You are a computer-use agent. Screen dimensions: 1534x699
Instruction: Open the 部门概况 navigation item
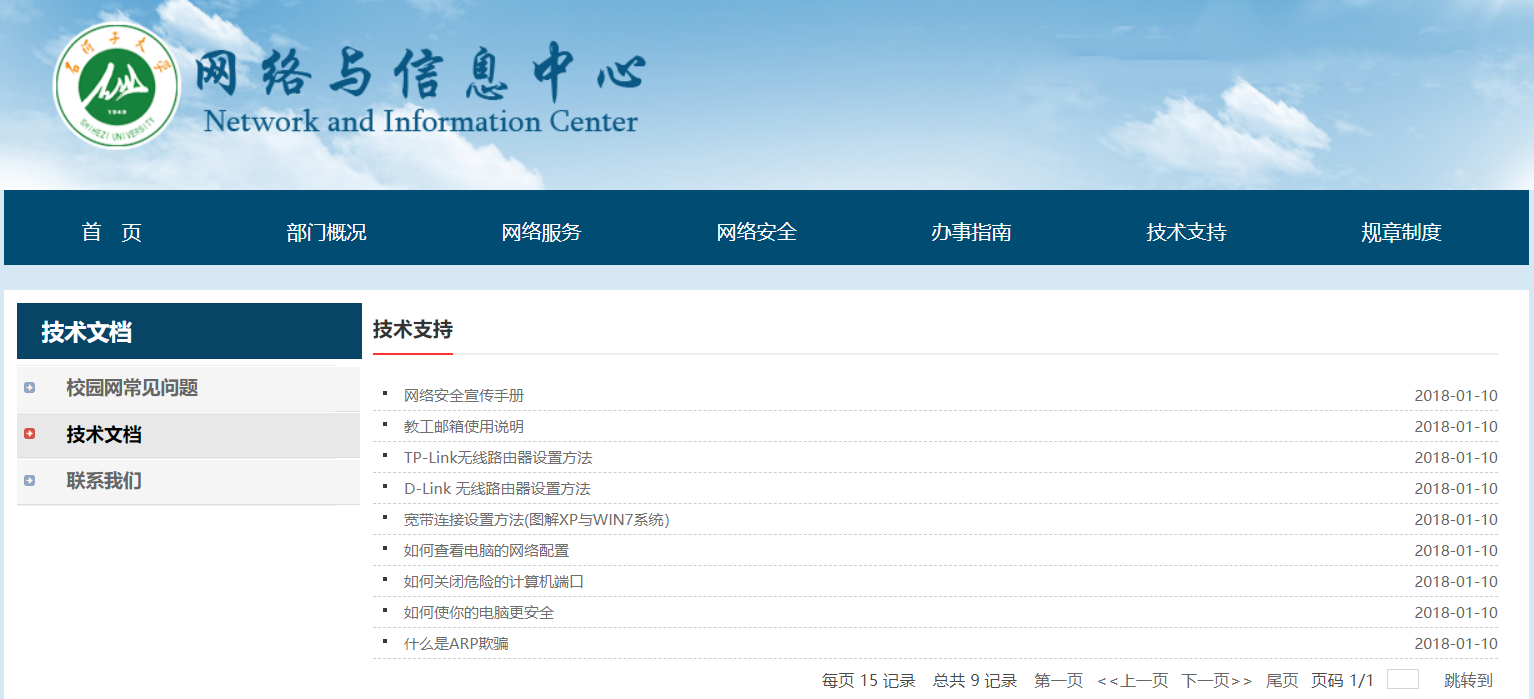(326, 232)
